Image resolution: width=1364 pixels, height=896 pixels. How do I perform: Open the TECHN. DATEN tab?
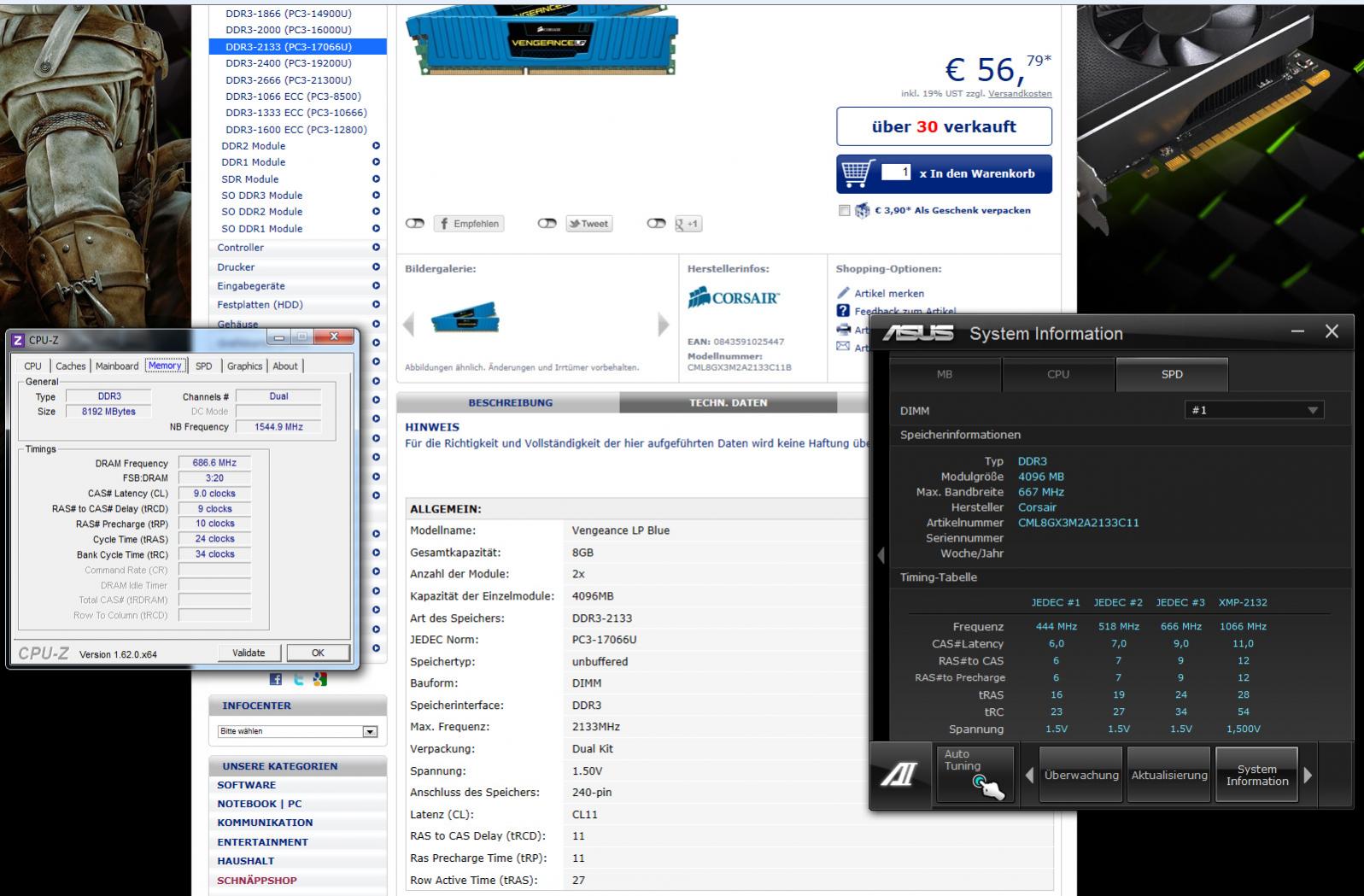pos(728,403)
